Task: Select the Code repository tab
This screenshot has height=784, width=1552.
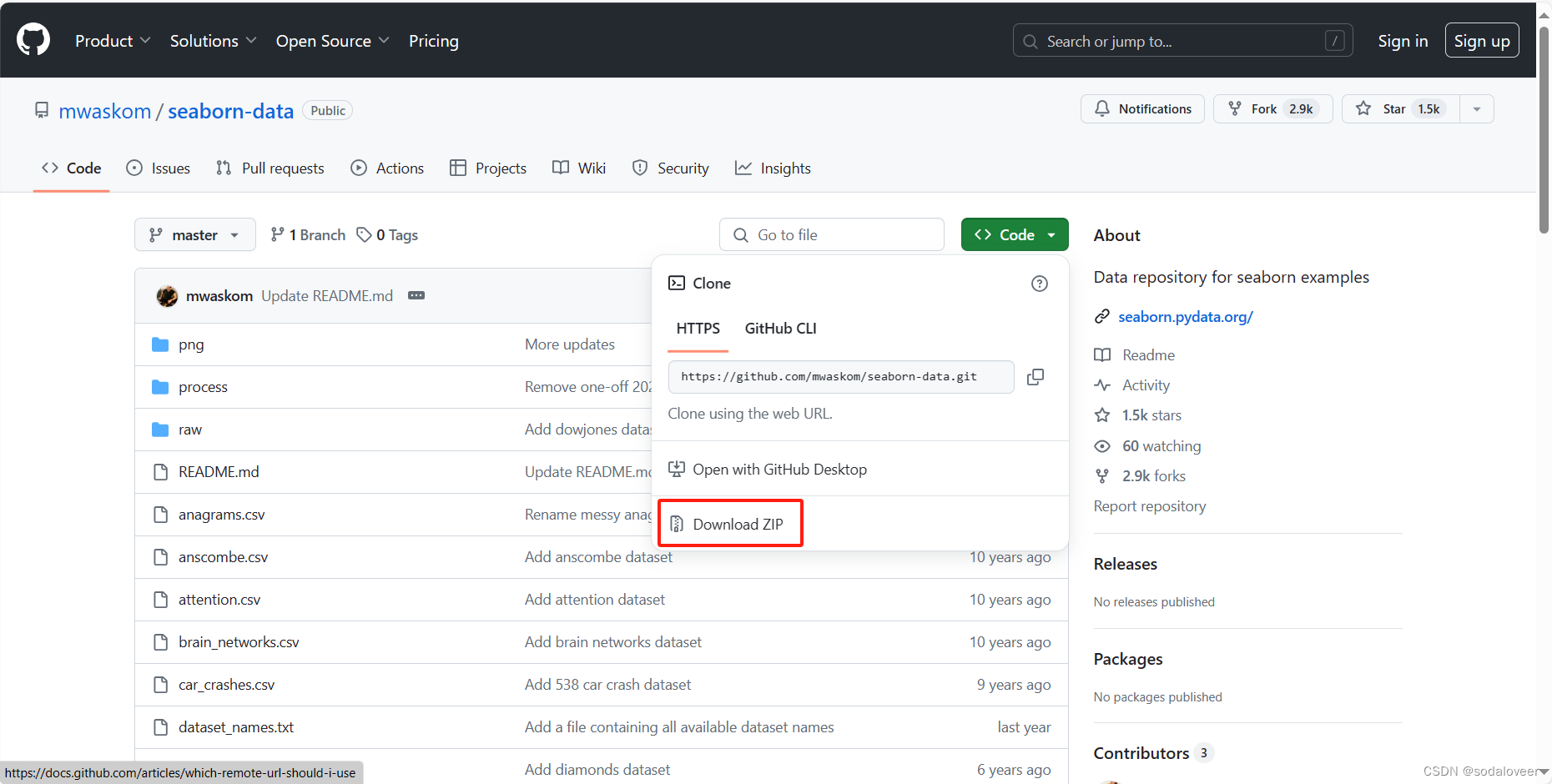Action: (72, 168)
